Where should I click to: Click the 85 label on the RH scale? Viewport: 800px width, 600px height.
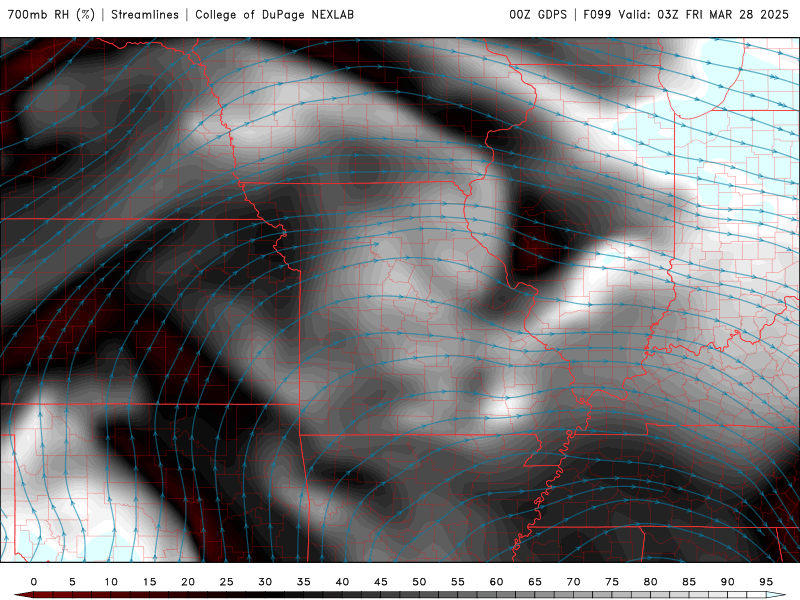(689, 582)
